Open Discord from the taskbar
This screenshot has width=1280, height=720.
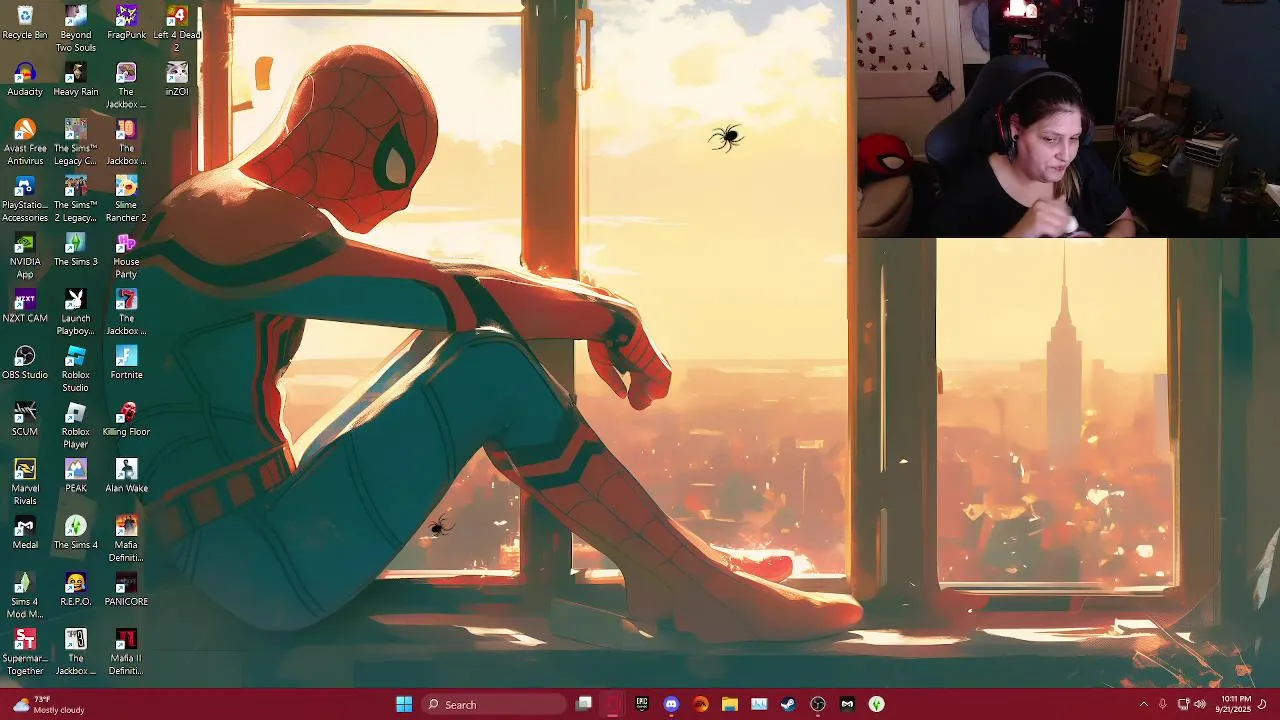coord(671,704)
